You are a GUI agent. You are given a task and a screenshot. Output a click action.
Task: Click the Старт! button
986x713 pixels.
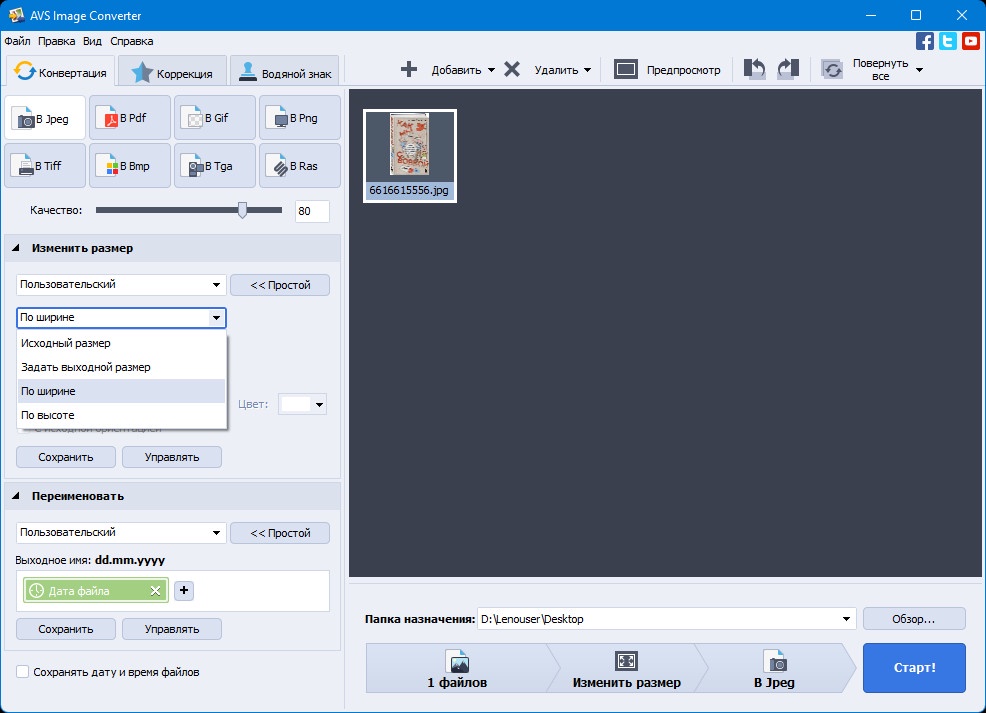914,668
